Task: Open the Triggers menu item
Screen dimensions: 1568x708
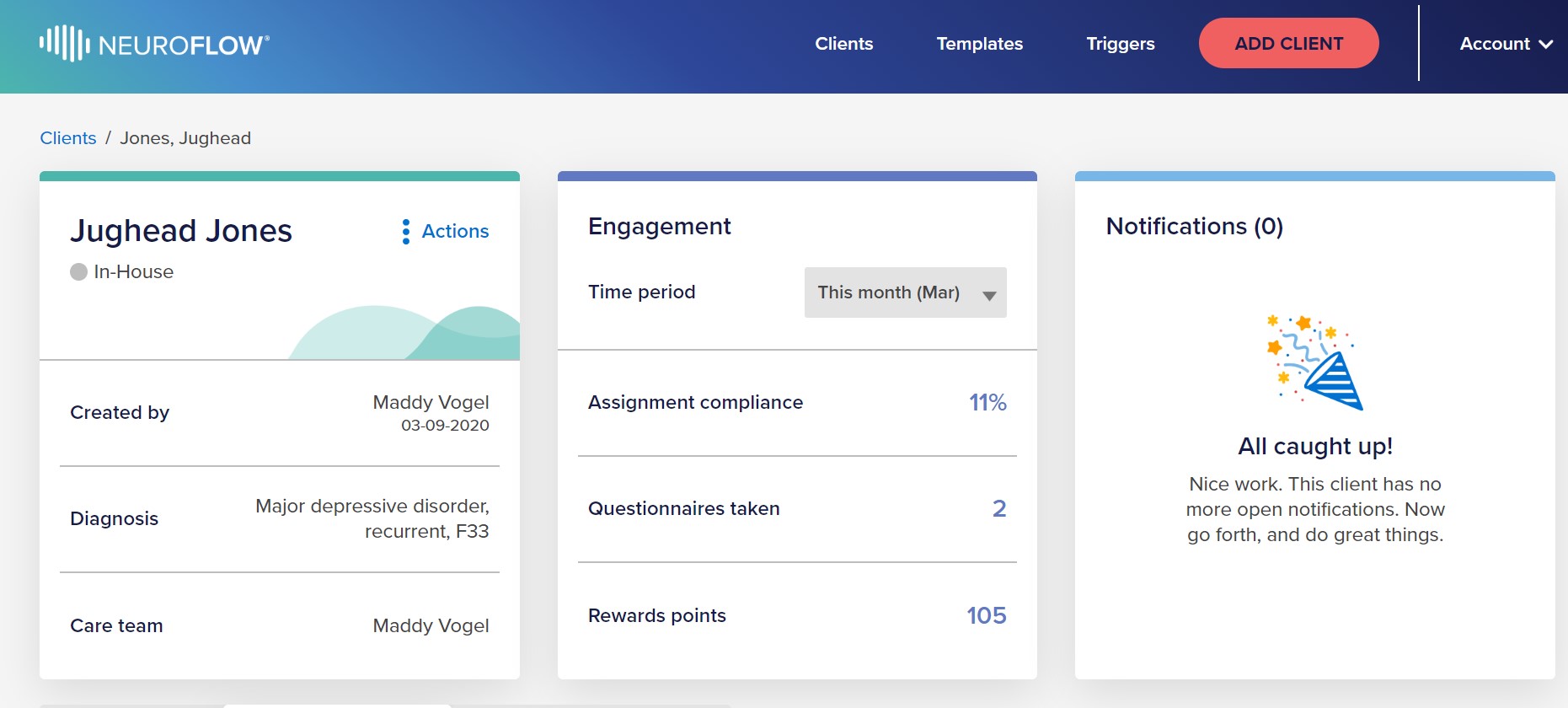Action: (1120, 44)
